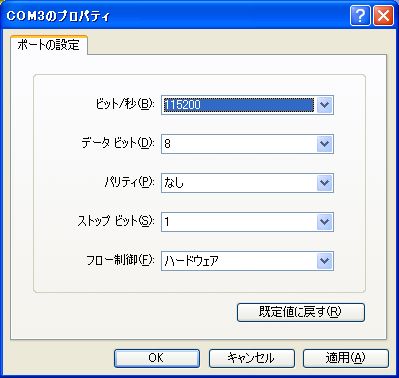Screen dimensions: 399x378
Task: Click the ビット/秒(B) label
Action: (125, 105)
